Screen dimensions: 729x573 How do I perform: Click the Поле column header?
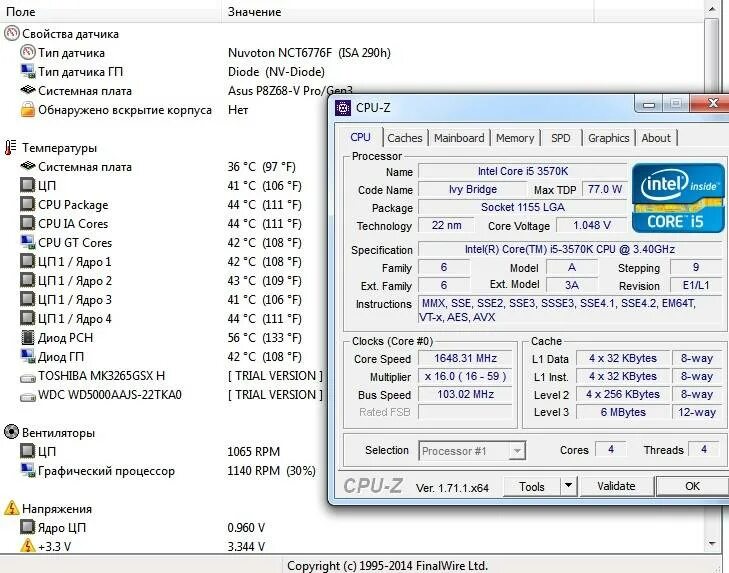click(111, 11)
